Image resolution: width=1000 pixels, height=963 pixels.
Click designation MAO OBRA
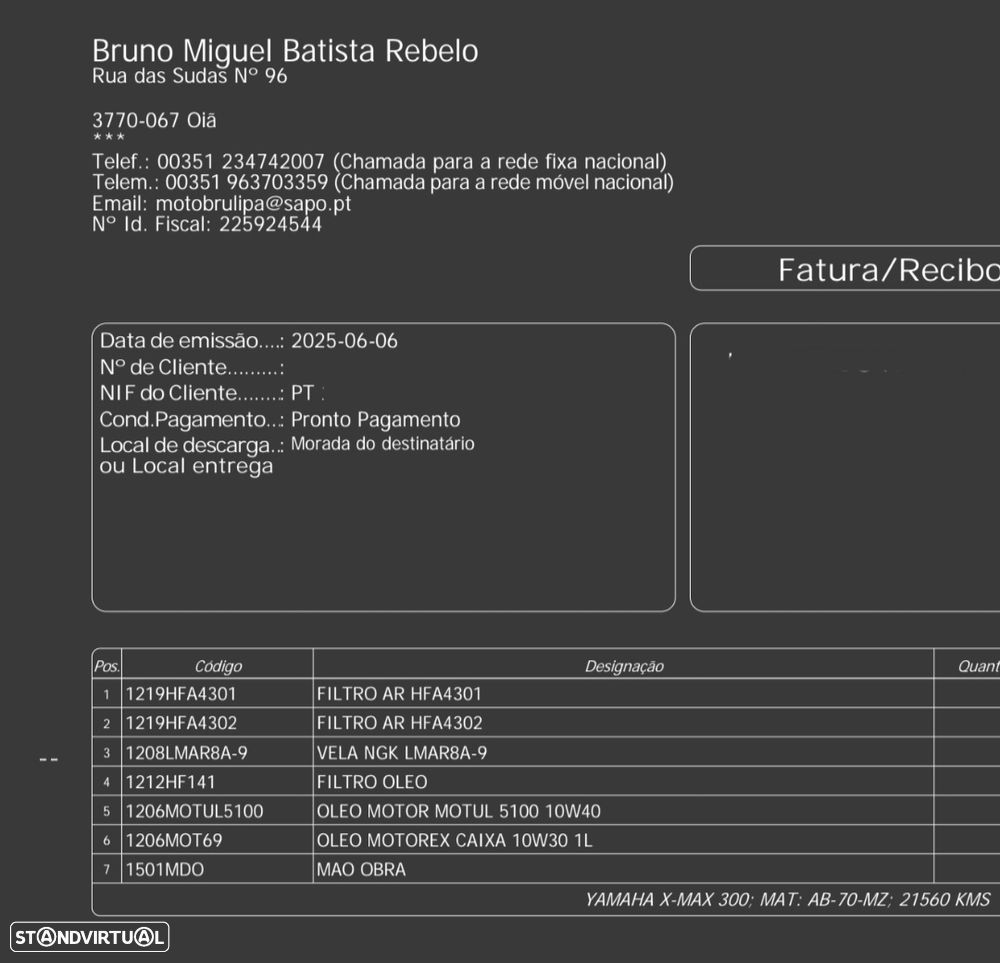[361, 869]
